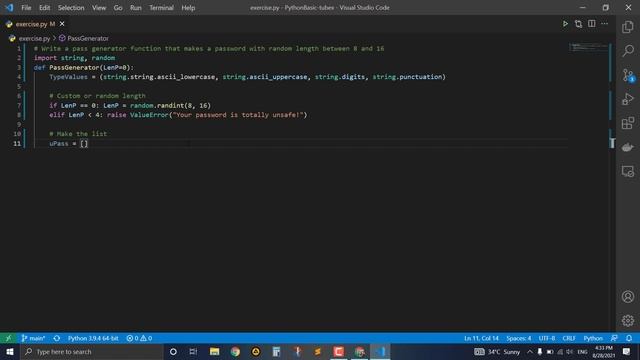Open Task View on taskbar
The image size is (640, 360).
coord(193,352)
